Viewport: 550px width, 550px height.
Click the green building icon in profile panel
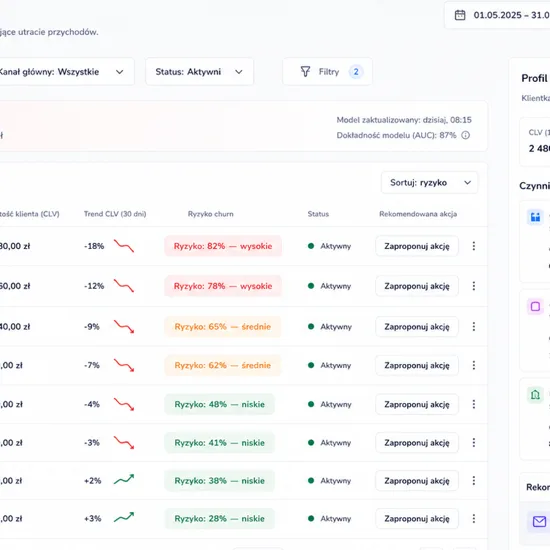535,395
